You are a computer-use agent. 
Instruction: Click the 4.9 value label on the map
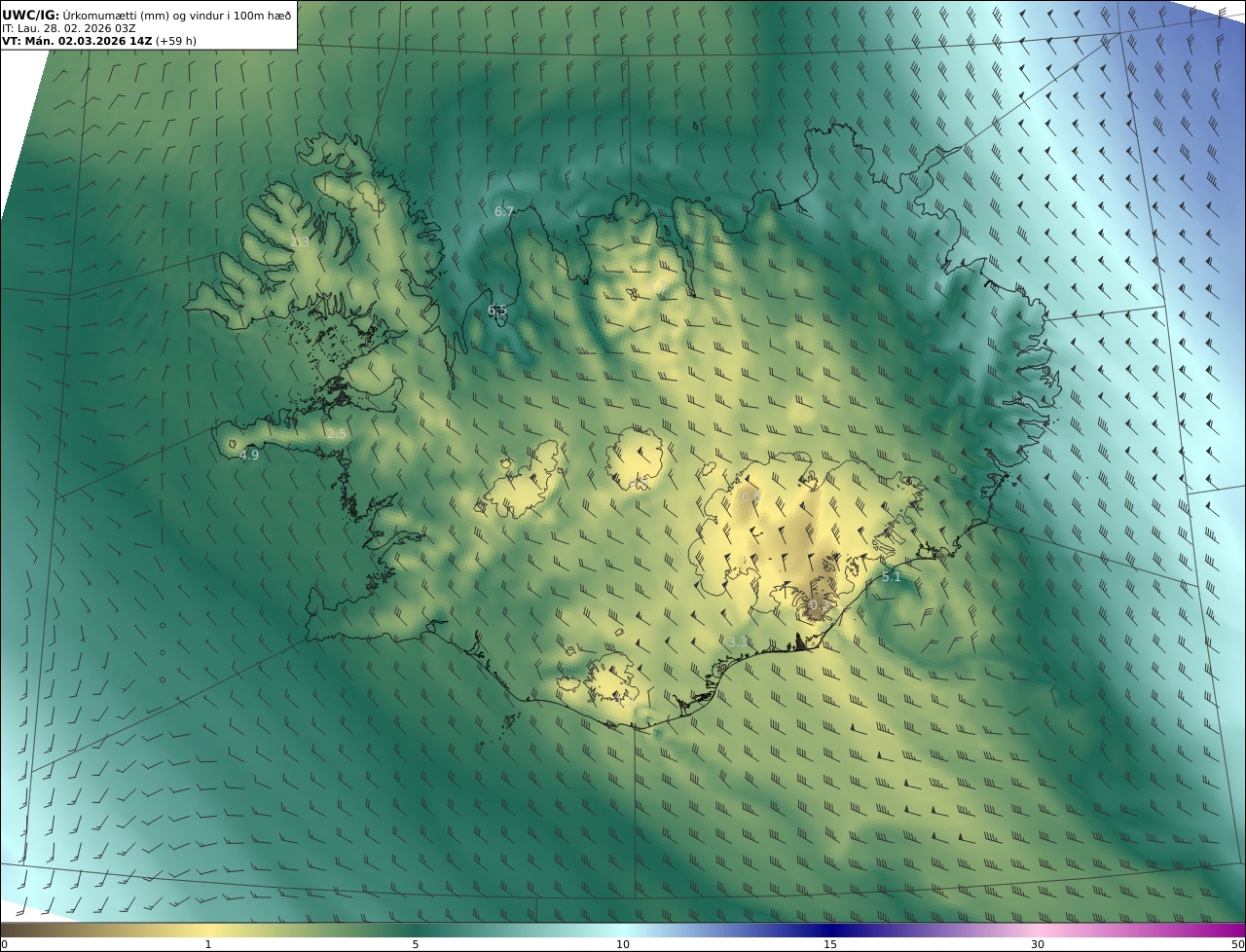tap(249, 455)
